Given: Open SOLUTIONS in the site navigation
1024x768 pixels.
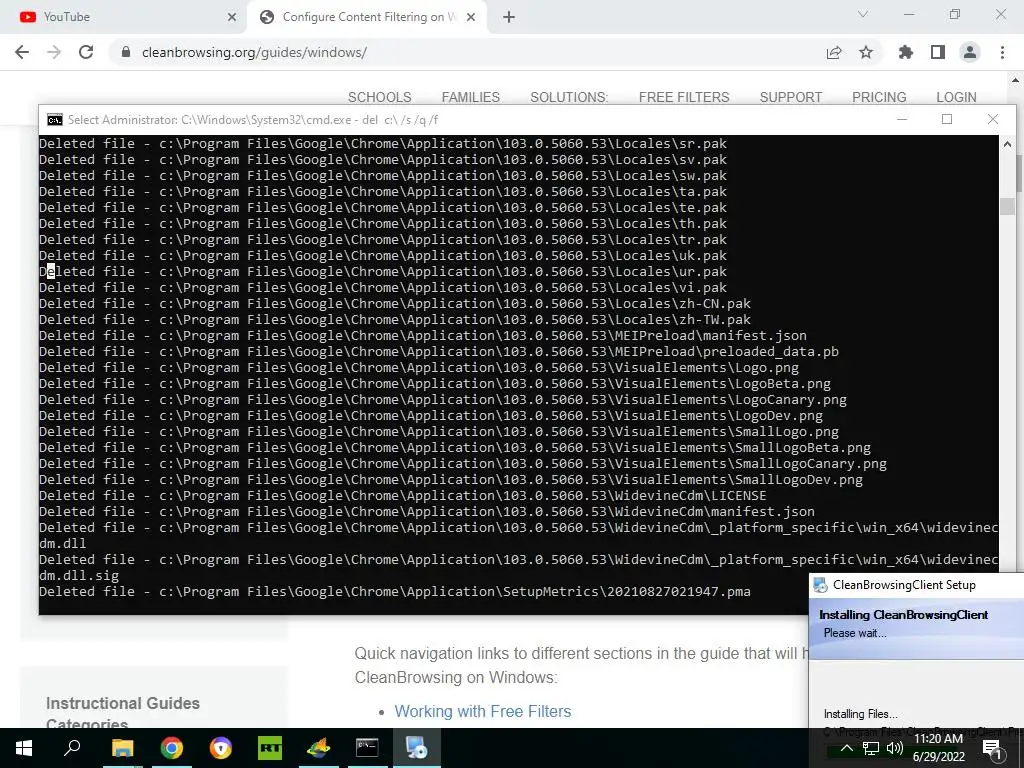Looking at the screenshot, I should (x=569, y=97).
